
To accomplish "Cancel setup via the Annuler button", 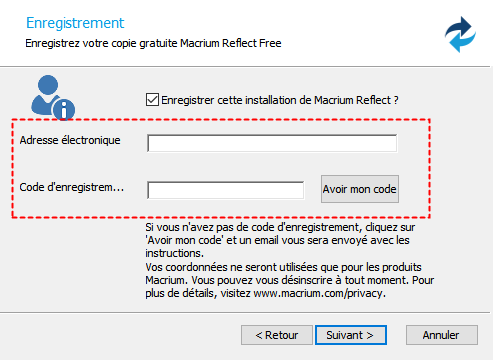I will [442, 335].
